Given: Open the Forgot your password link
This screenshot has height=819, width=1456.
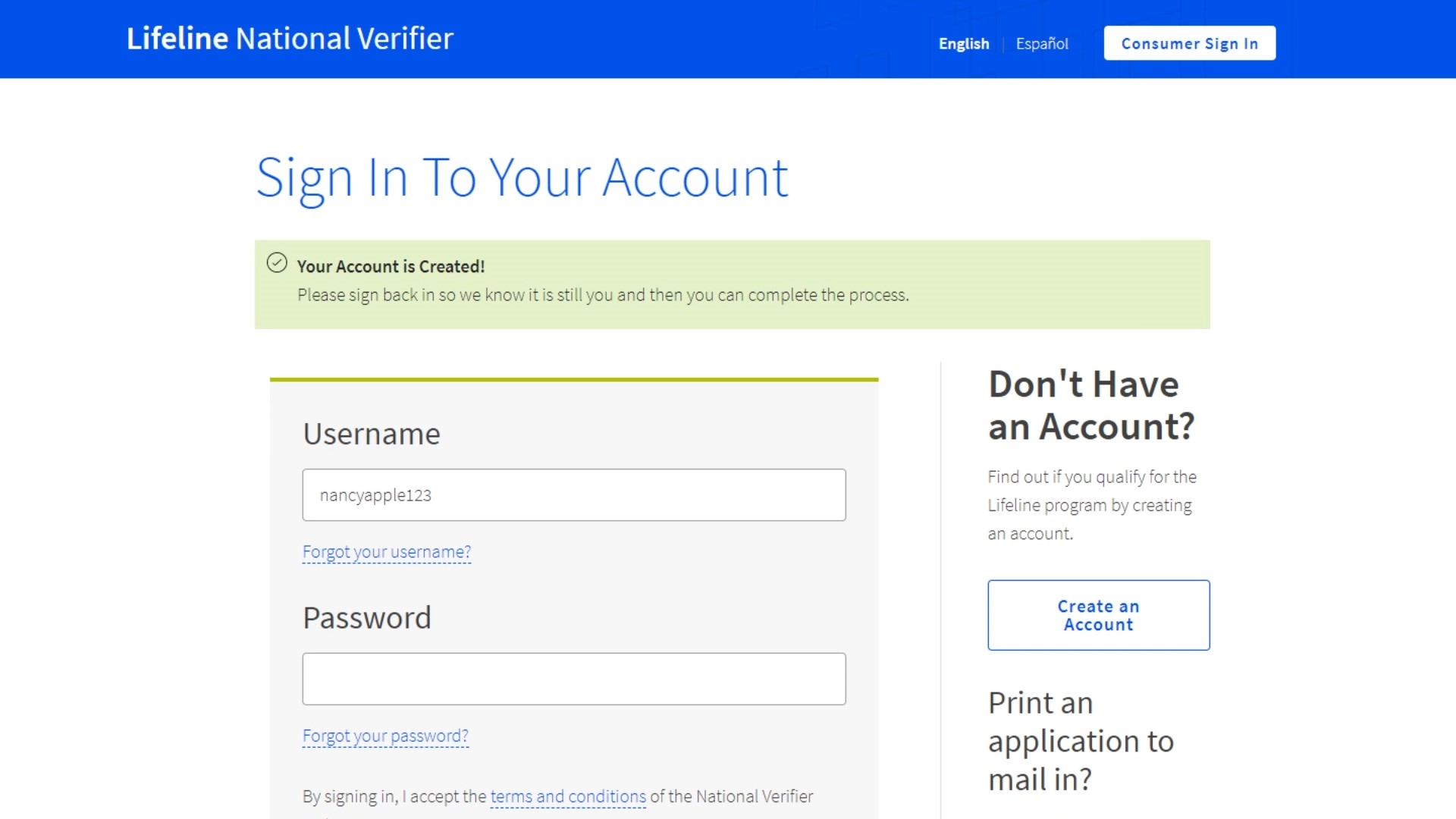Looking at the screenshot, I should tap(385, 736).
